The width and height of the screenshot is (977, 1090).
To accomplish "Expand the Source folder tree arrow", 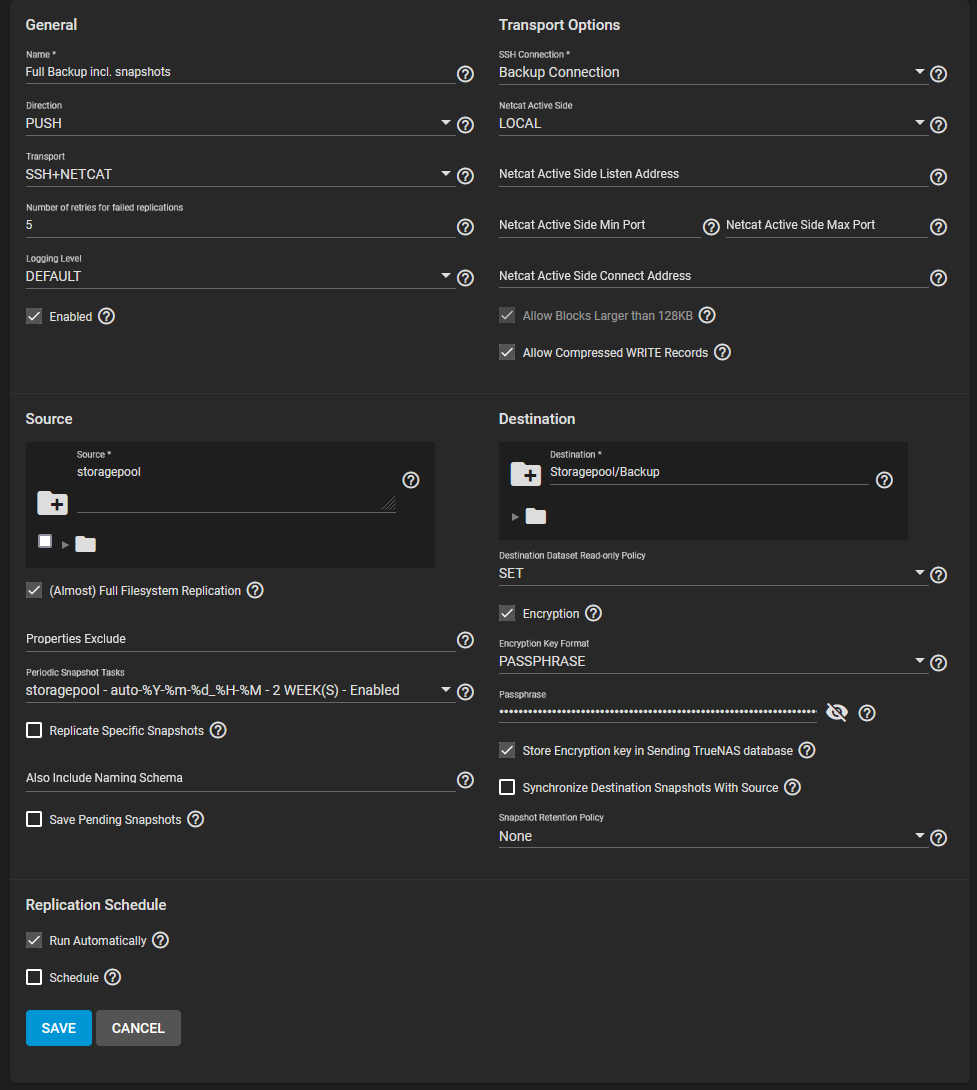I will pos(66,544).
